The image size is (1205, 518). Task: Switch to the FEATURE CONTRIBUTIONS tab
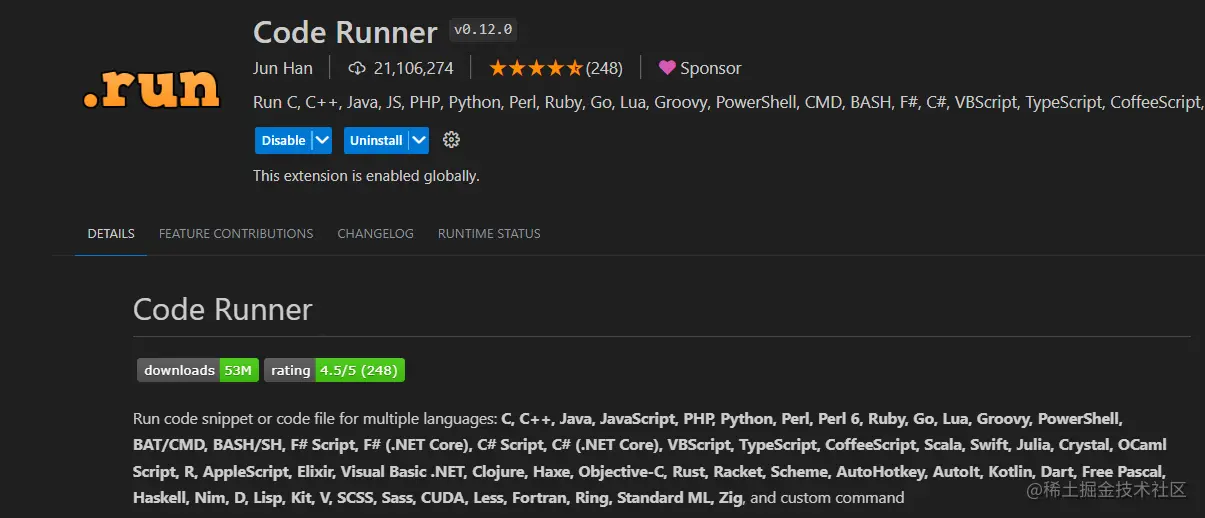coord(236,233)
